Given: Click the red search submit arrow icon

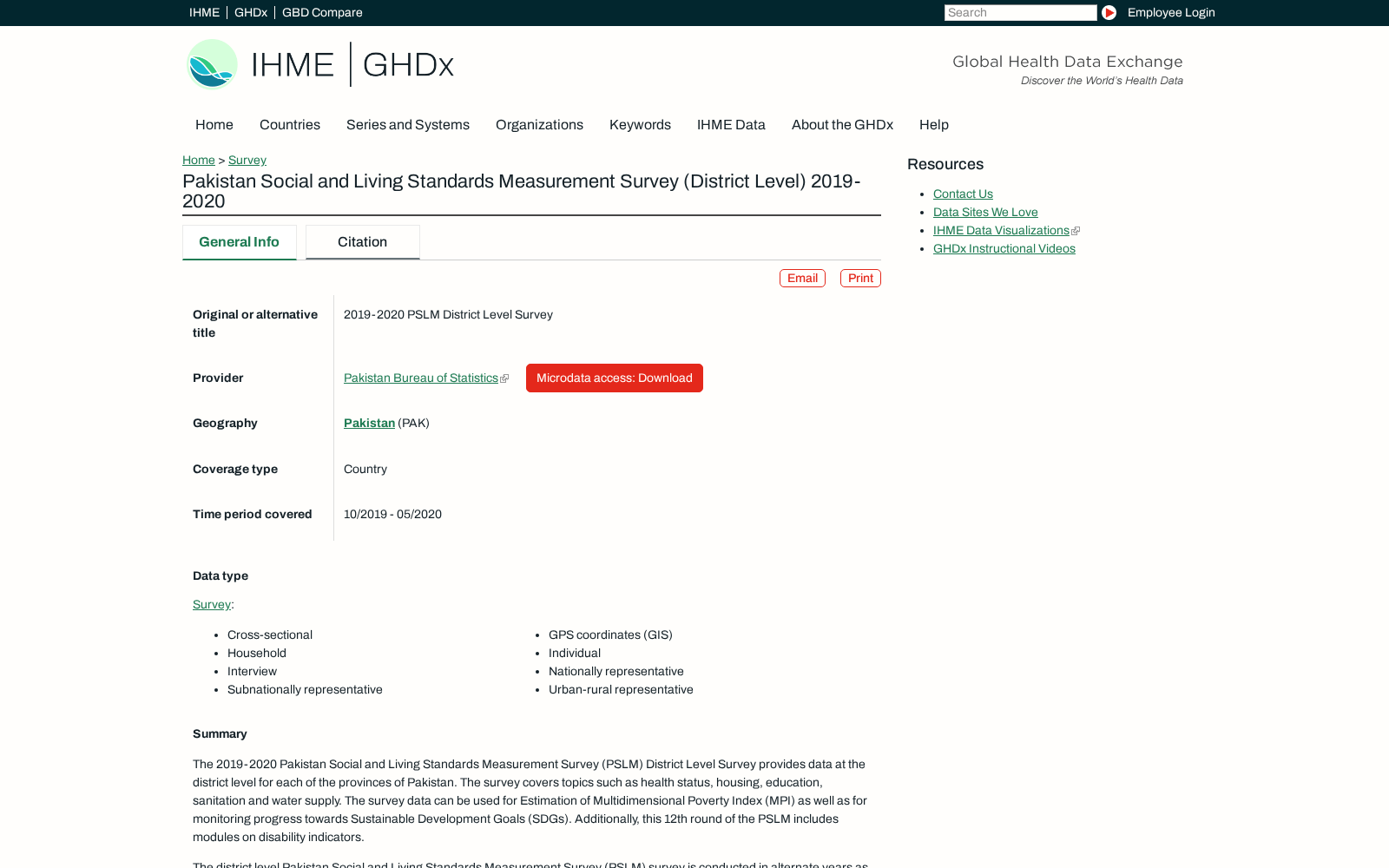Looking at the screenshot, I should click(1109, 12).
